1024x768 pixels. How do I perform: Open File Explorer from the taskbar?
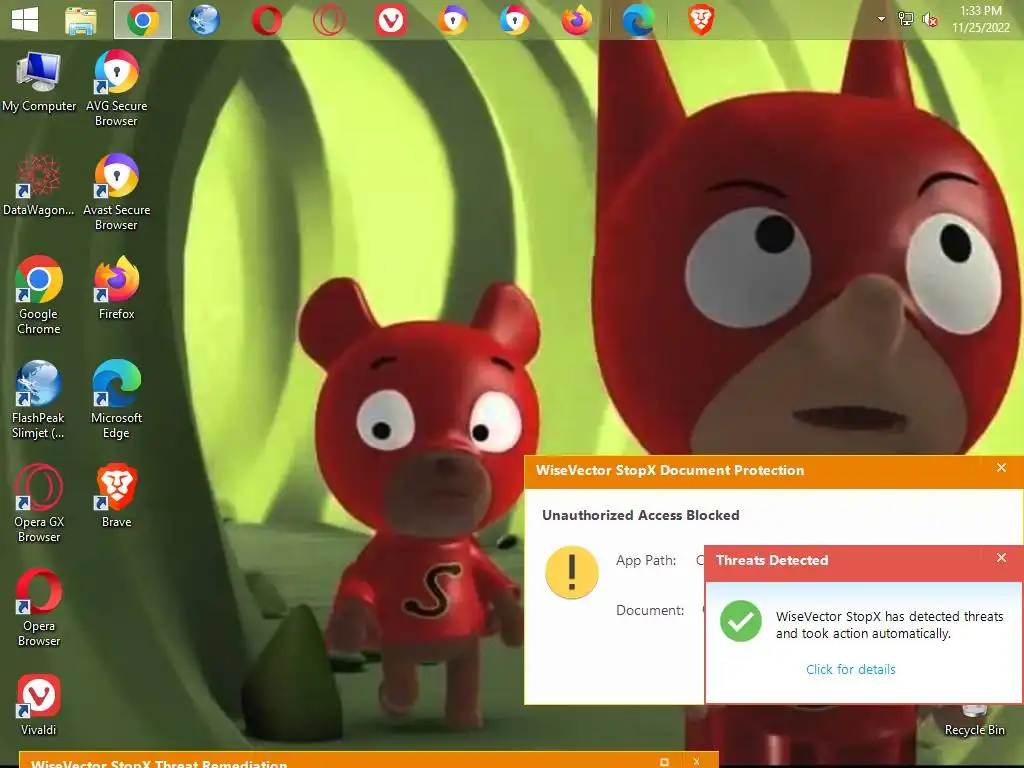point(81,20)
